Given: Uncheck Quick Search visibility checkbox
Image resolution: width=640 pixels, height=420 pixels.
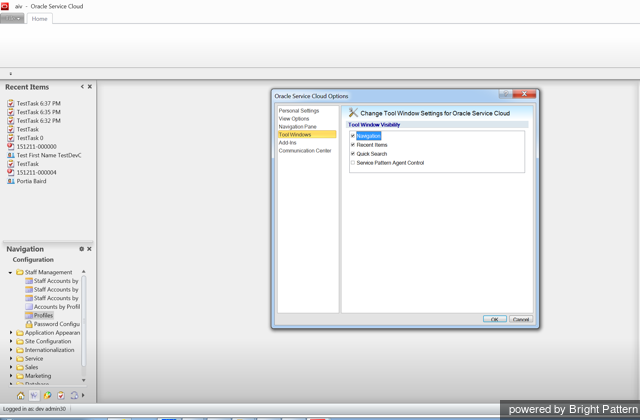Looking at the screenshot, I should coord(353,154).
